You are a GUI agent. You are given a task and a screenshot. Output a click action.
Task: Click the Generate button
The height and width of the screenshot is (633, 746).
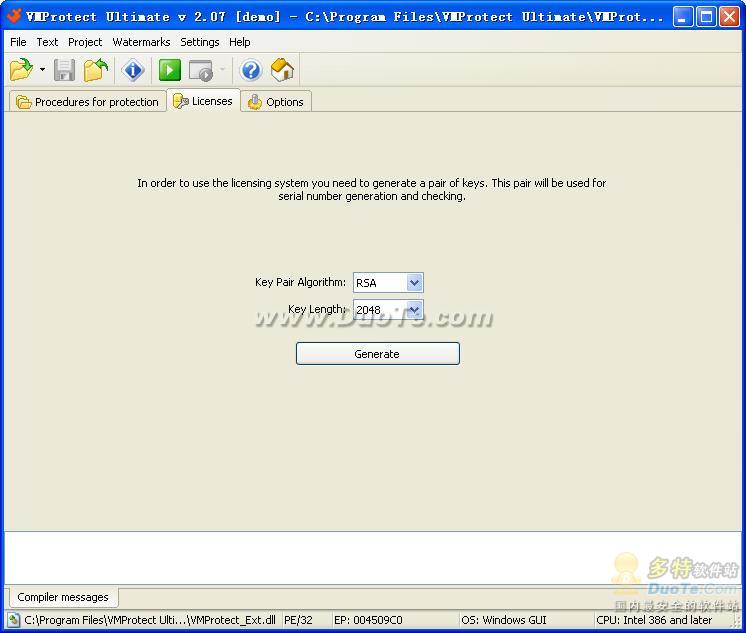click(378, 354)
